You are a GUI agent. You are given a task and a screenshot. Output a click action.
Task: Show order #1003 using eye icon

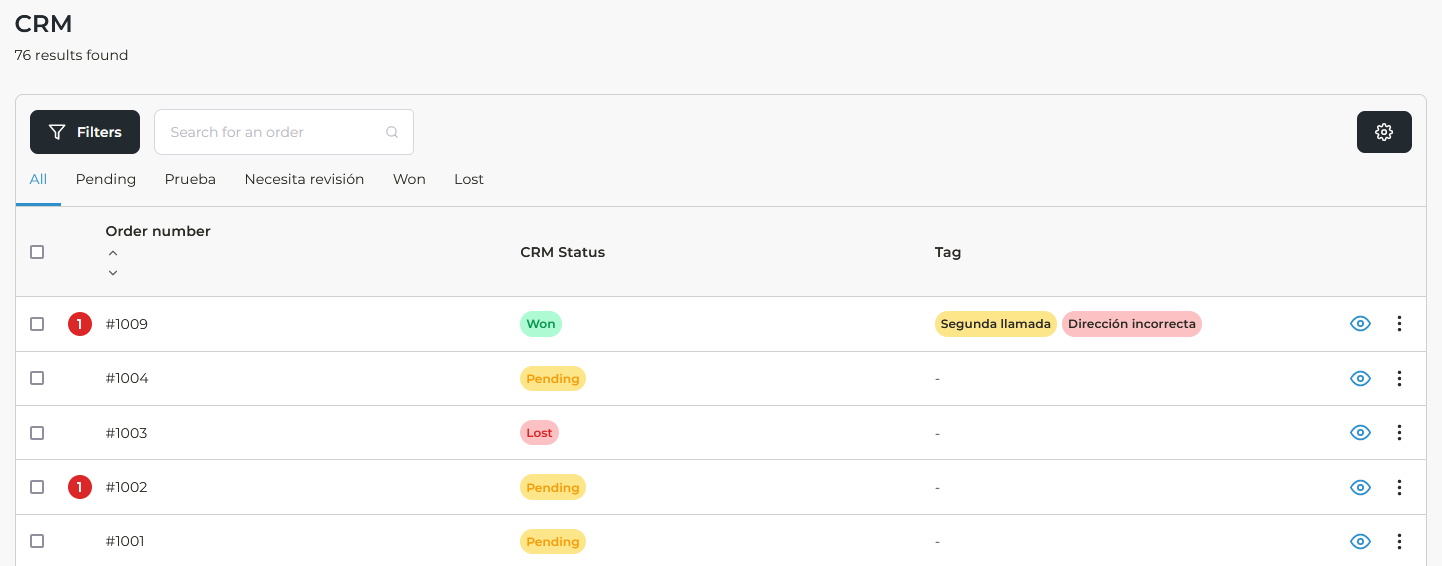1360,433
